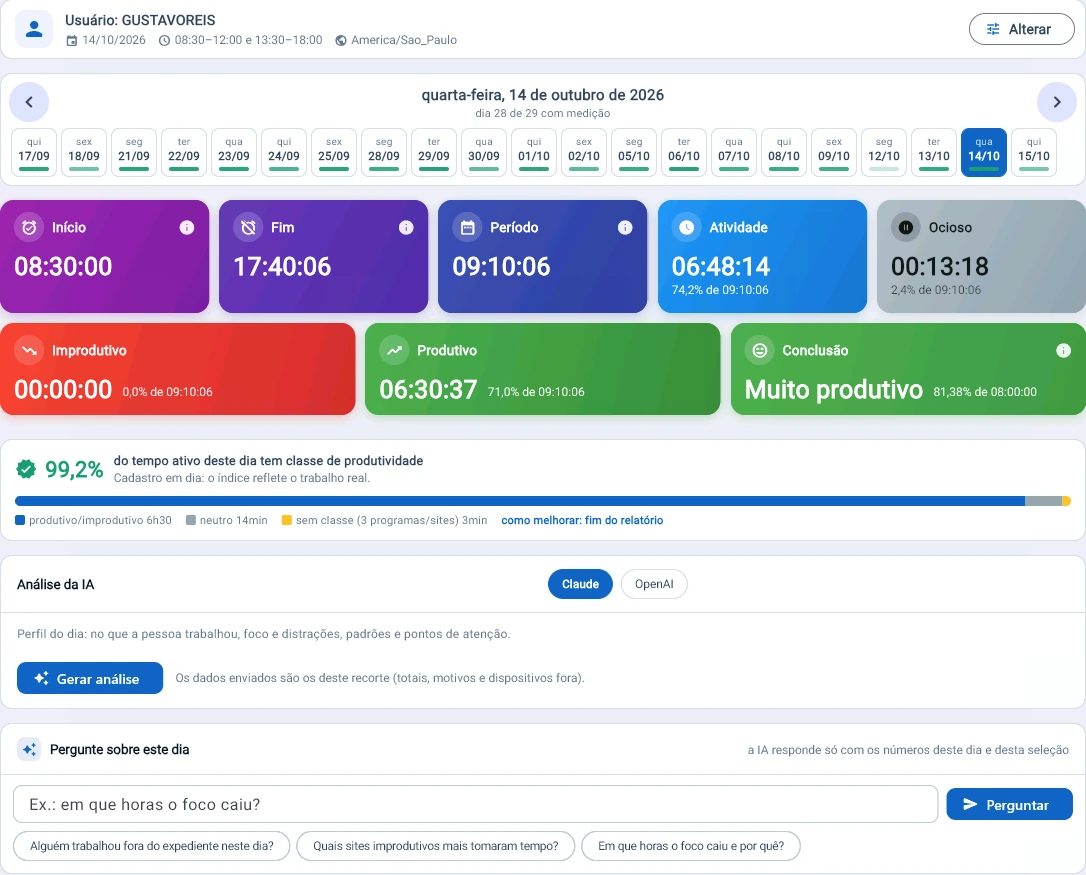Click the globe icon beside America/Sao_Paulo
This screenshot has height=875, width=1086.
coord(341,40)
